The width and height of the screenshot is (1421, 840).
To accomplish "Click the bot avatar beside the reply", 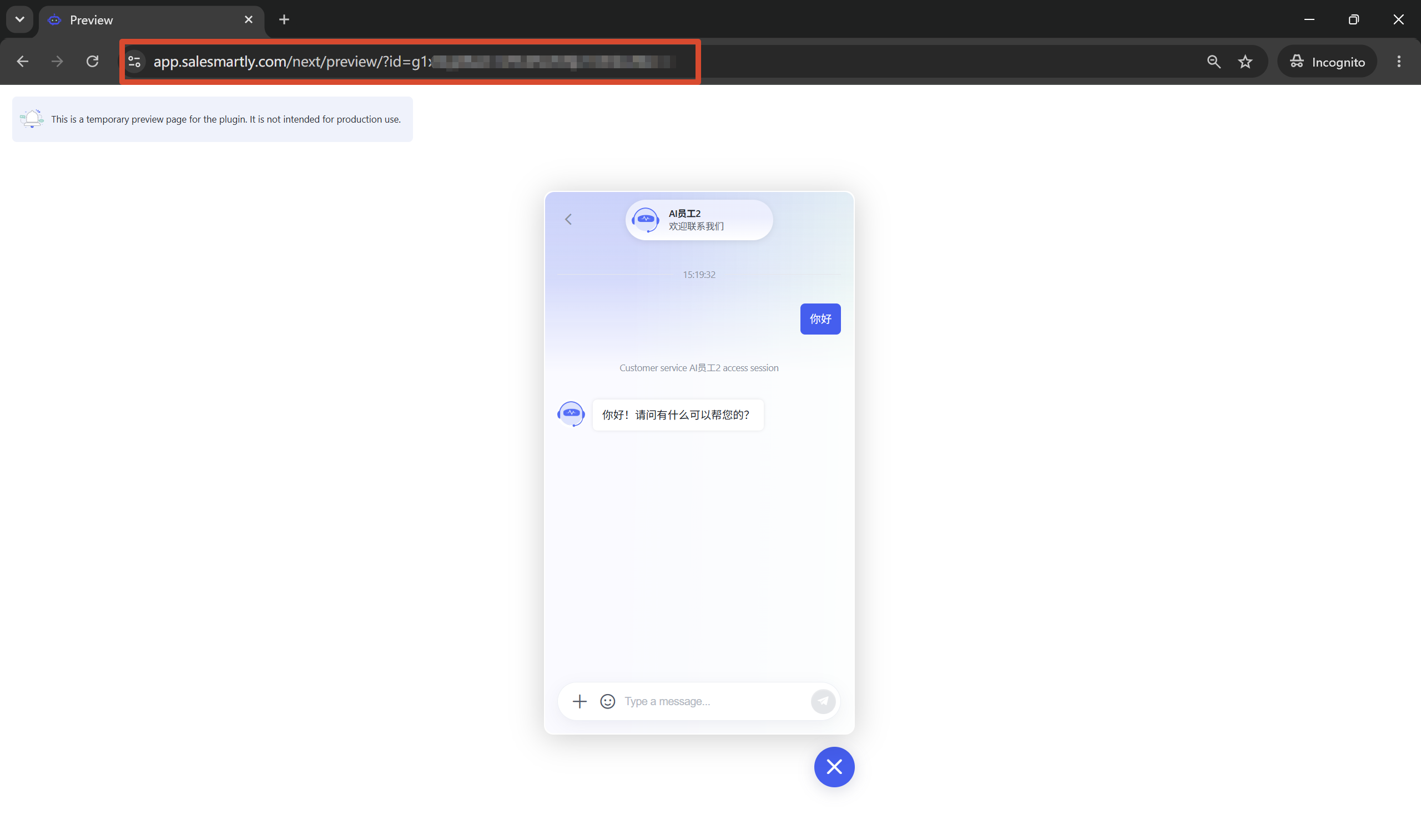I will (571, 414).
